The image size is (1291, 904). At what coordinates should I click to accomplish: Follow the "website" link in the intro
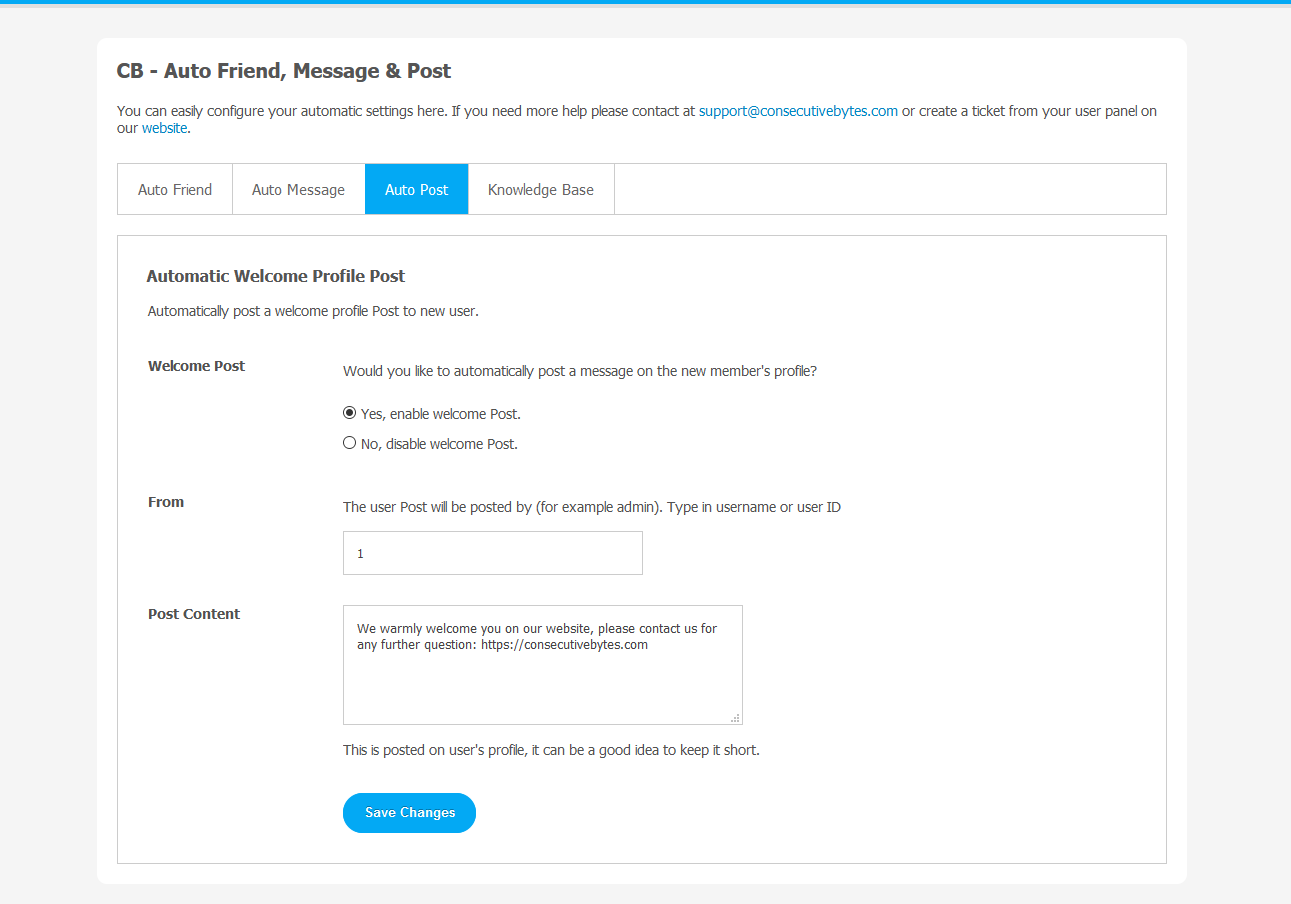(x=164, y=128)
